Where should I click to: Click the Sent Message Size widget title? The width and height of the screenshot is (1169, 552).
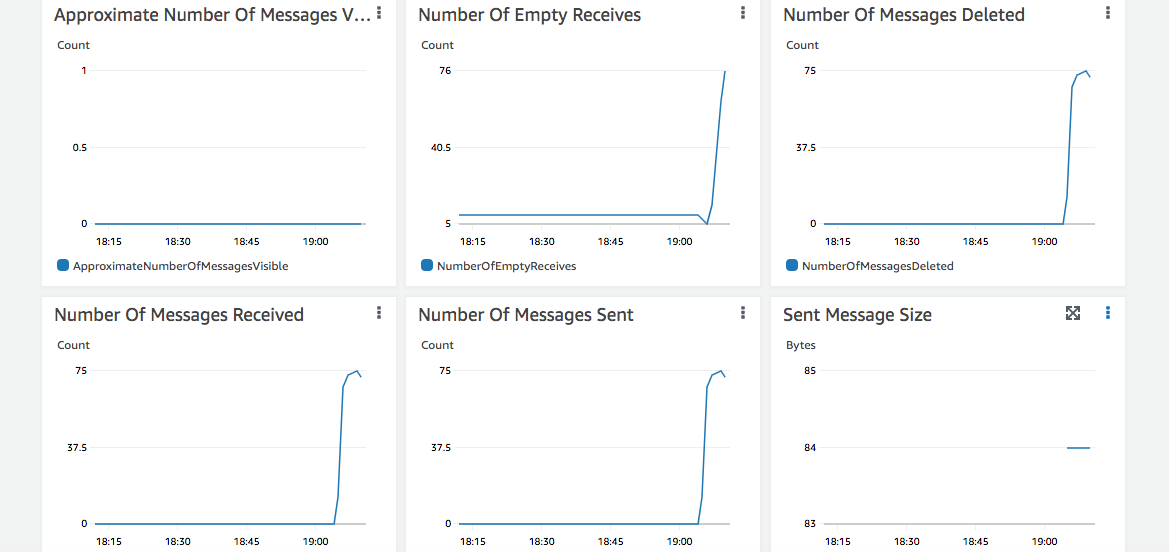(857, 315)
